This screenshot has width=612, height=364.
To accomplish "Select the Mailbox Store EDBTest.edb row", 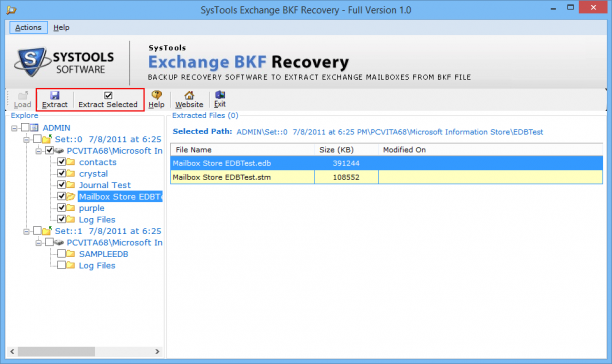I will click(386, 163).
